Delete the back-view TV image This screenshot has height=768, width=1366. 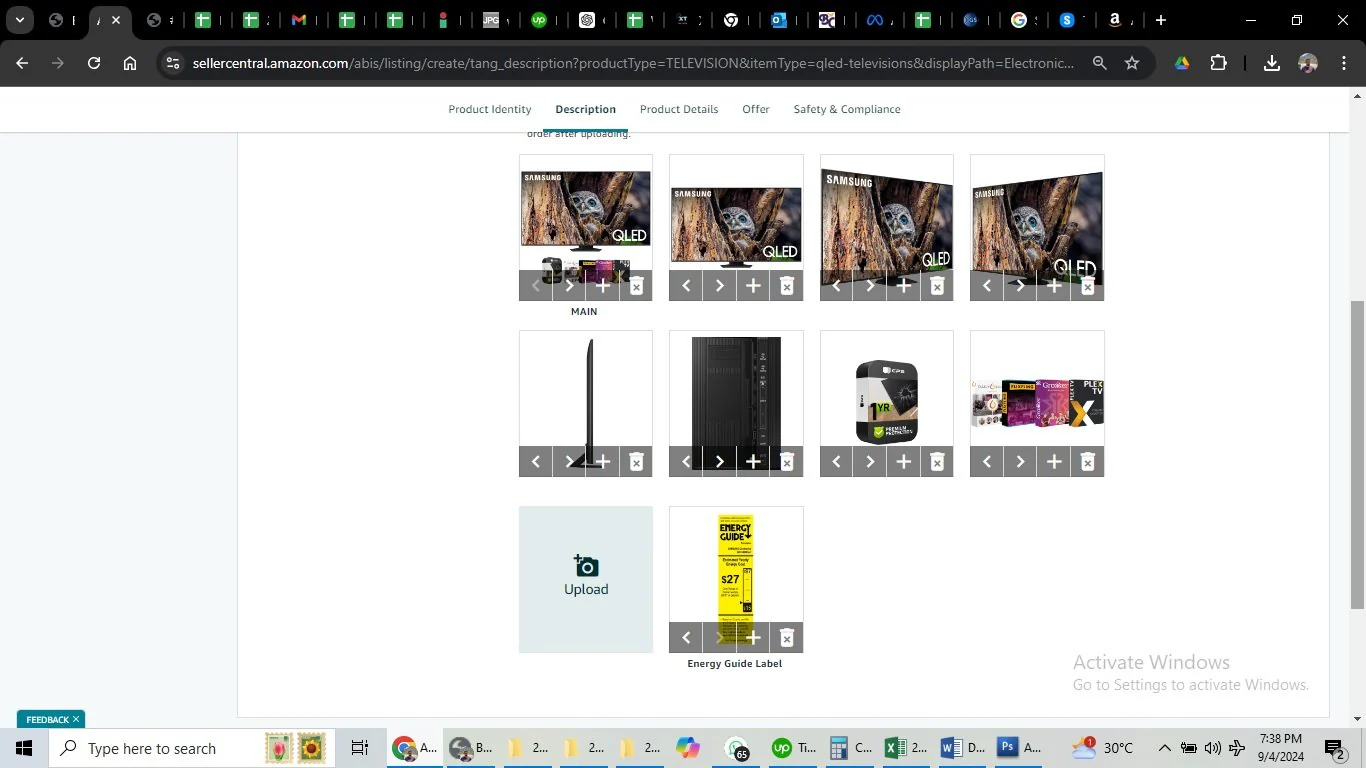click(787, 462)
